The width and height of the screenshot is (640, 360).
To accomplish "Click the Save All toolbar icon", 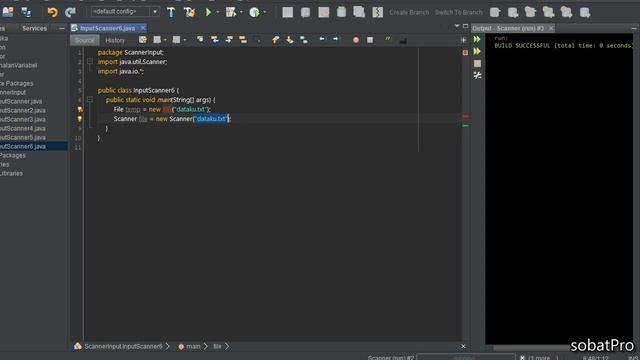I will pyautogui.click(x=26, y=12).
